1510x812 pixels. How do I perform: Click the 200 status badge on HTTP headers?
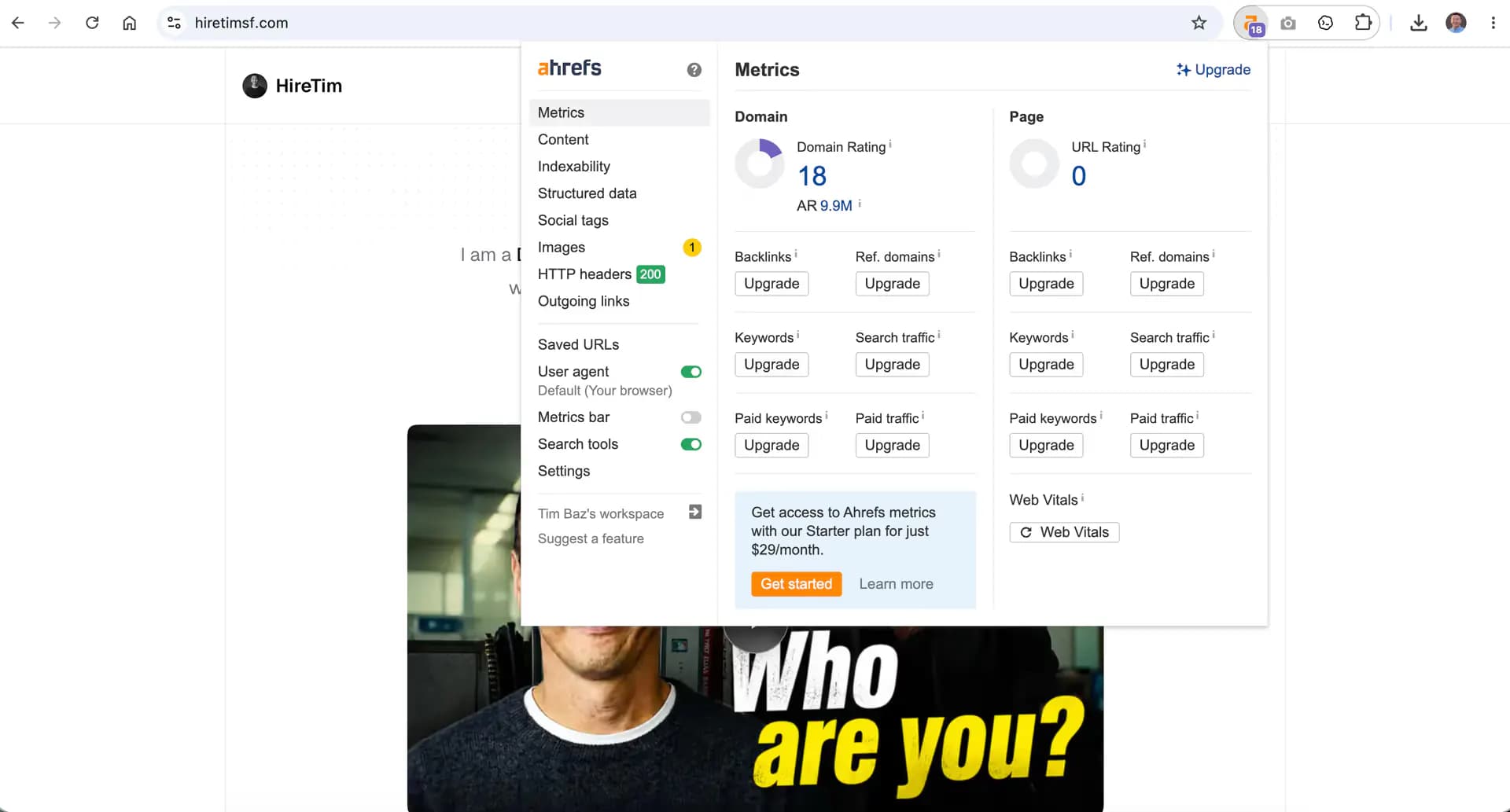point(650,274)
